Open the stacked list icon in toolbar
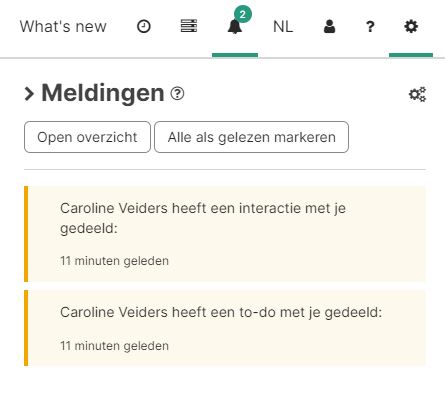 tap(189, 26)
